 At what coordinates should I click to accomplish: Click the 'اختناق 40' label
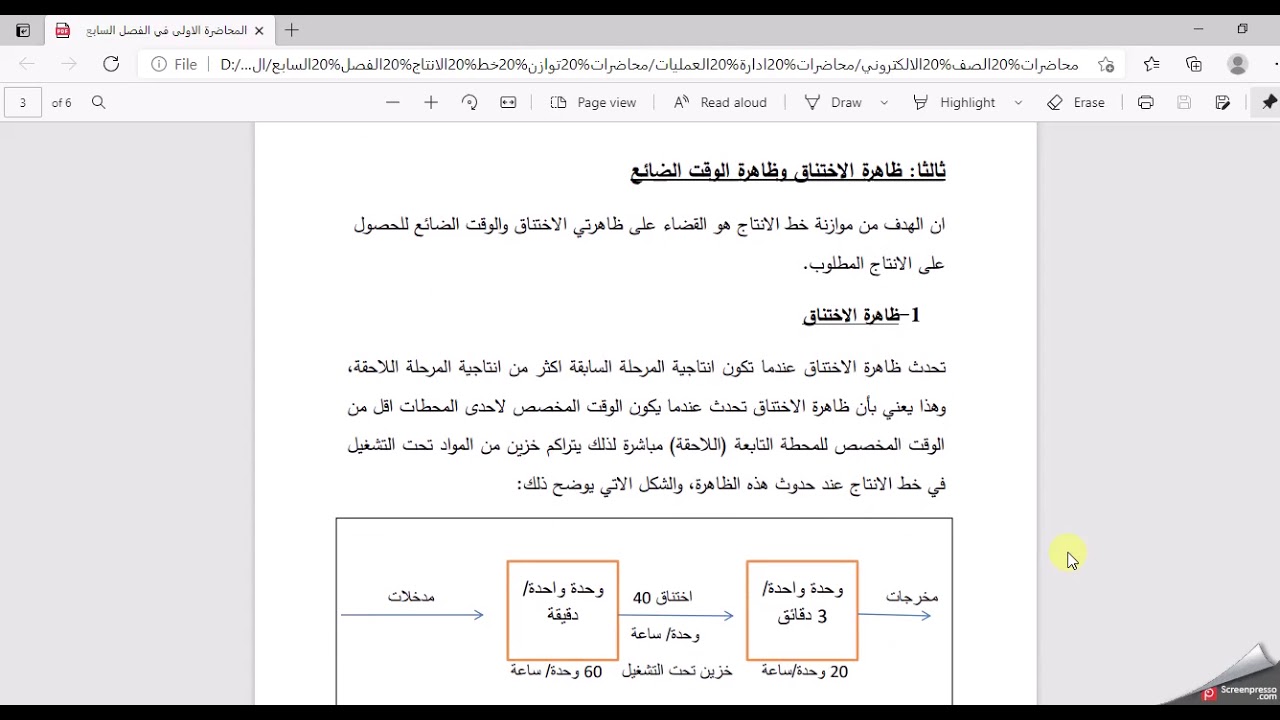click(662, 597)
